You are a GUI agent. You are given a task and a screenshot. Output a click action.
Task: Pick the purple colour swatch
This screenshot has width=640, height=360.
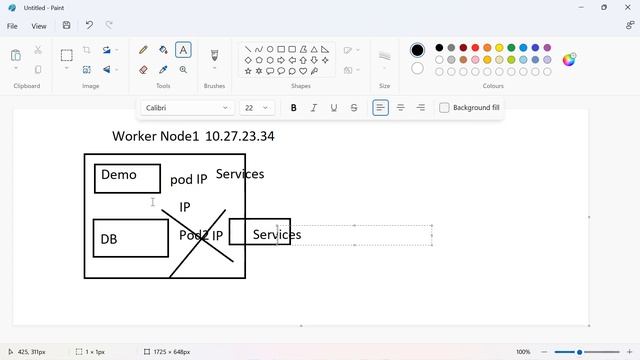[547, 48]
